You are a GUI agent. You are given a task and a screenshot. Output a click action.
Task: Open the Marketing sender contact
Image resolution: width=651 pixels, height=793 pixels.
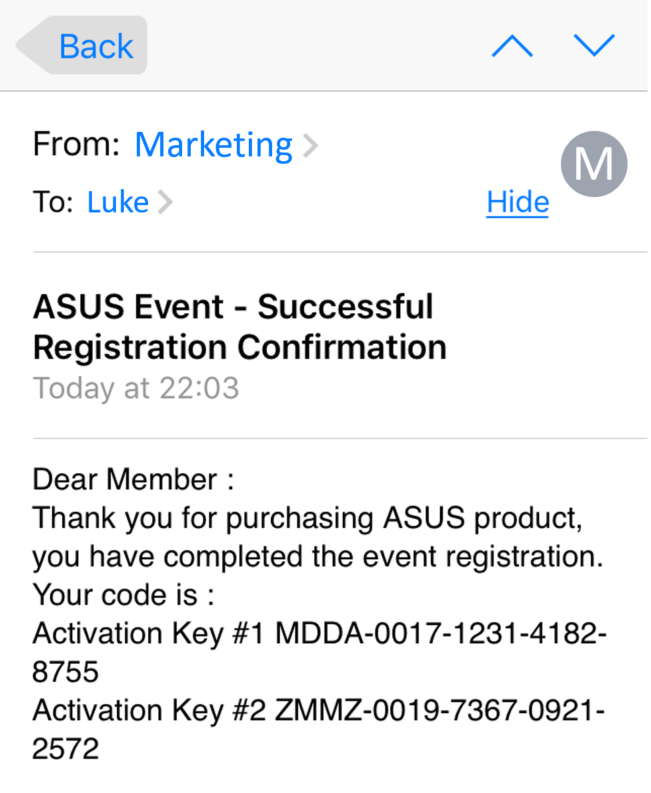click(213, 146)
